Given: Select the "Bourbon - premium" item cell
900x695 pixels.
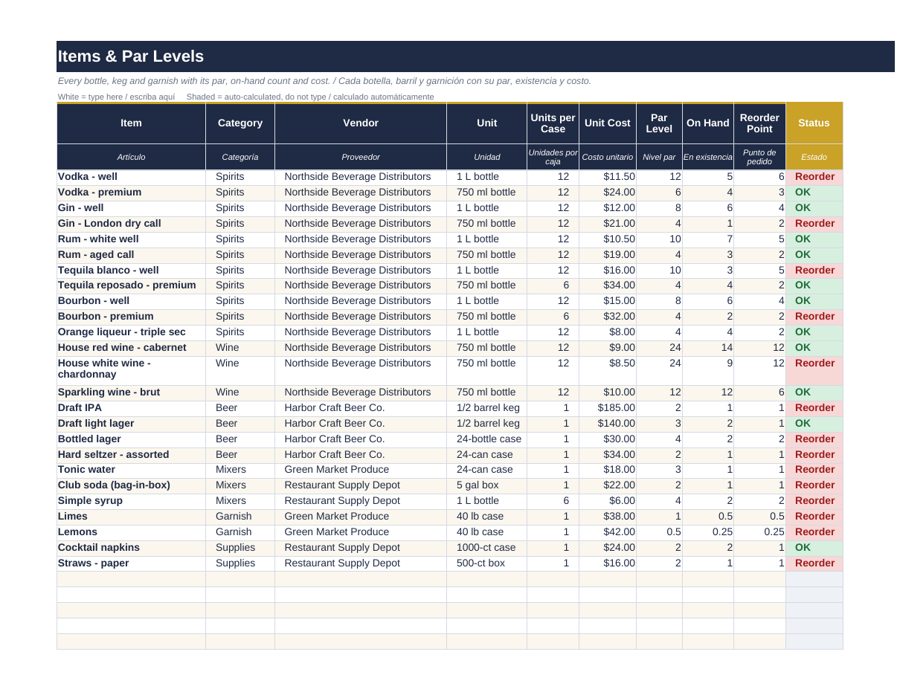Looking at the screenshot, I should [131, 316].
